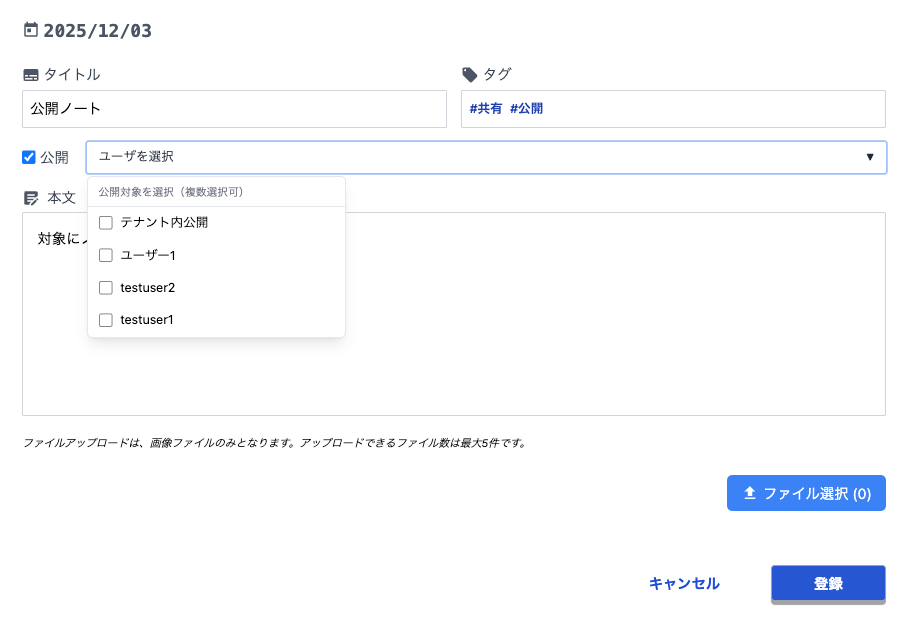Open the ファイル選択 (0) file picker

tap(806, 493)
